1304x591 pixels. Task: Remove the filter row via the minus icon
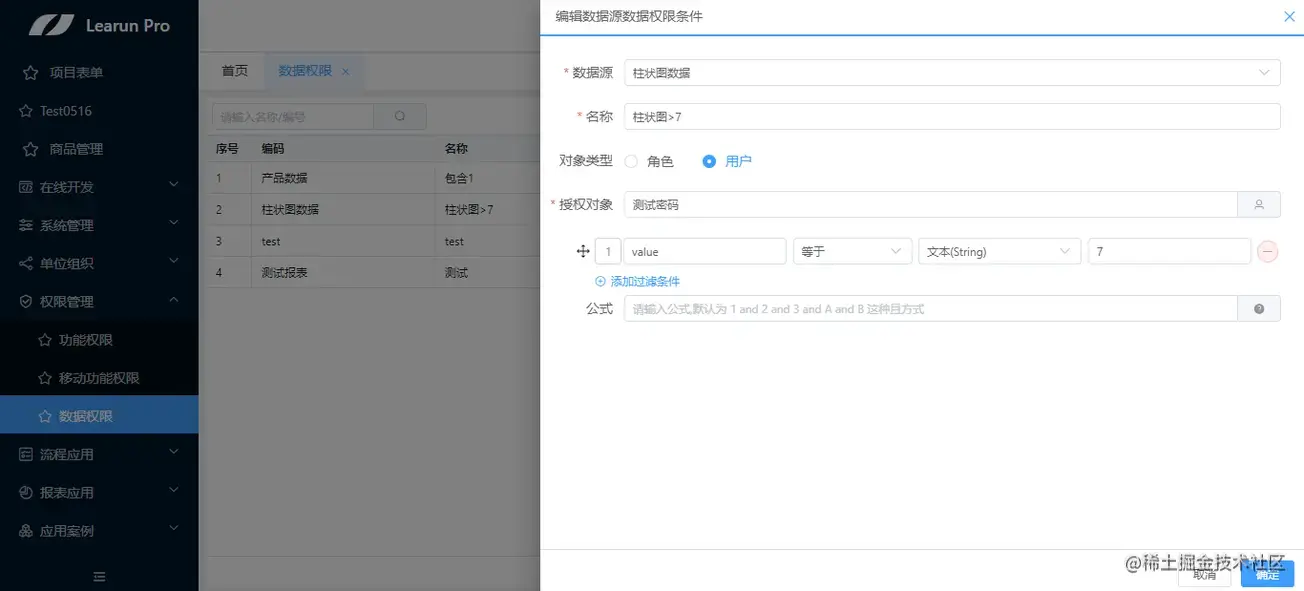1267,251
